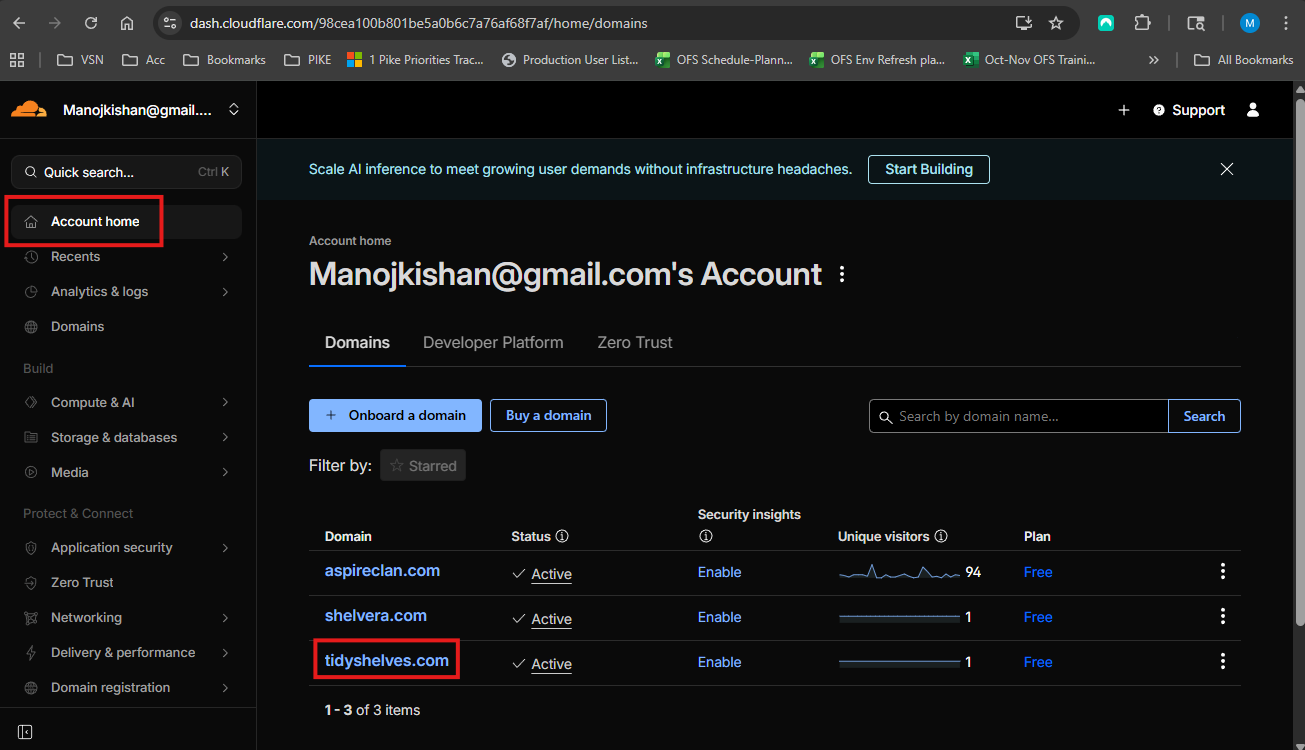The height and width of the screenshot is (750, 1305).
Task: Click Unique visitors info icon
Action: 941,537
